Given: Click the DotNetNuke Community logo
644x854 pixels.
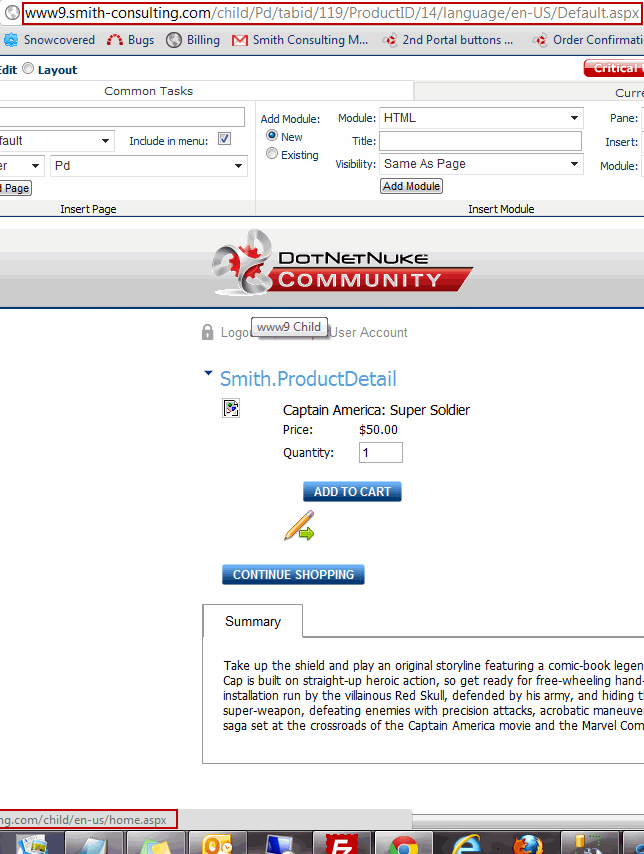Looking at the screenshot, I should pyautogui.click(x=342, y=263).
